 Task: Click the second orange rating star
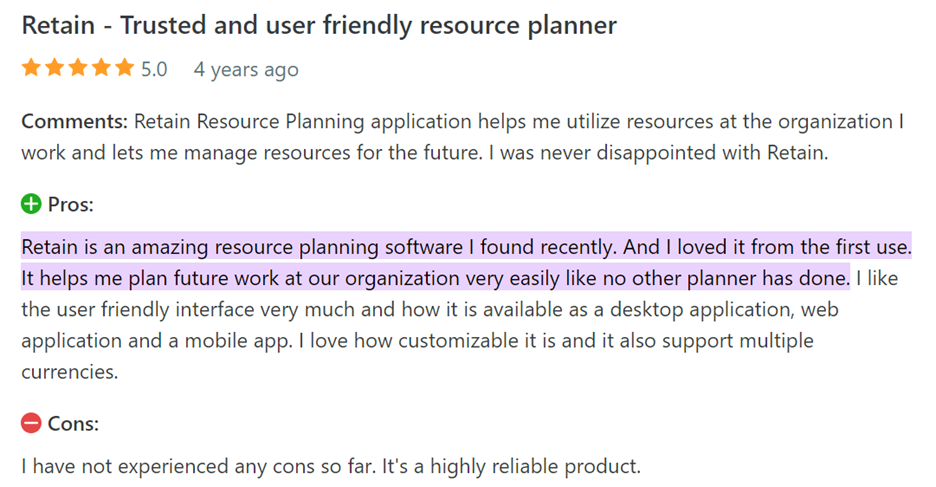pyautogui.click(x=54, y=68)
